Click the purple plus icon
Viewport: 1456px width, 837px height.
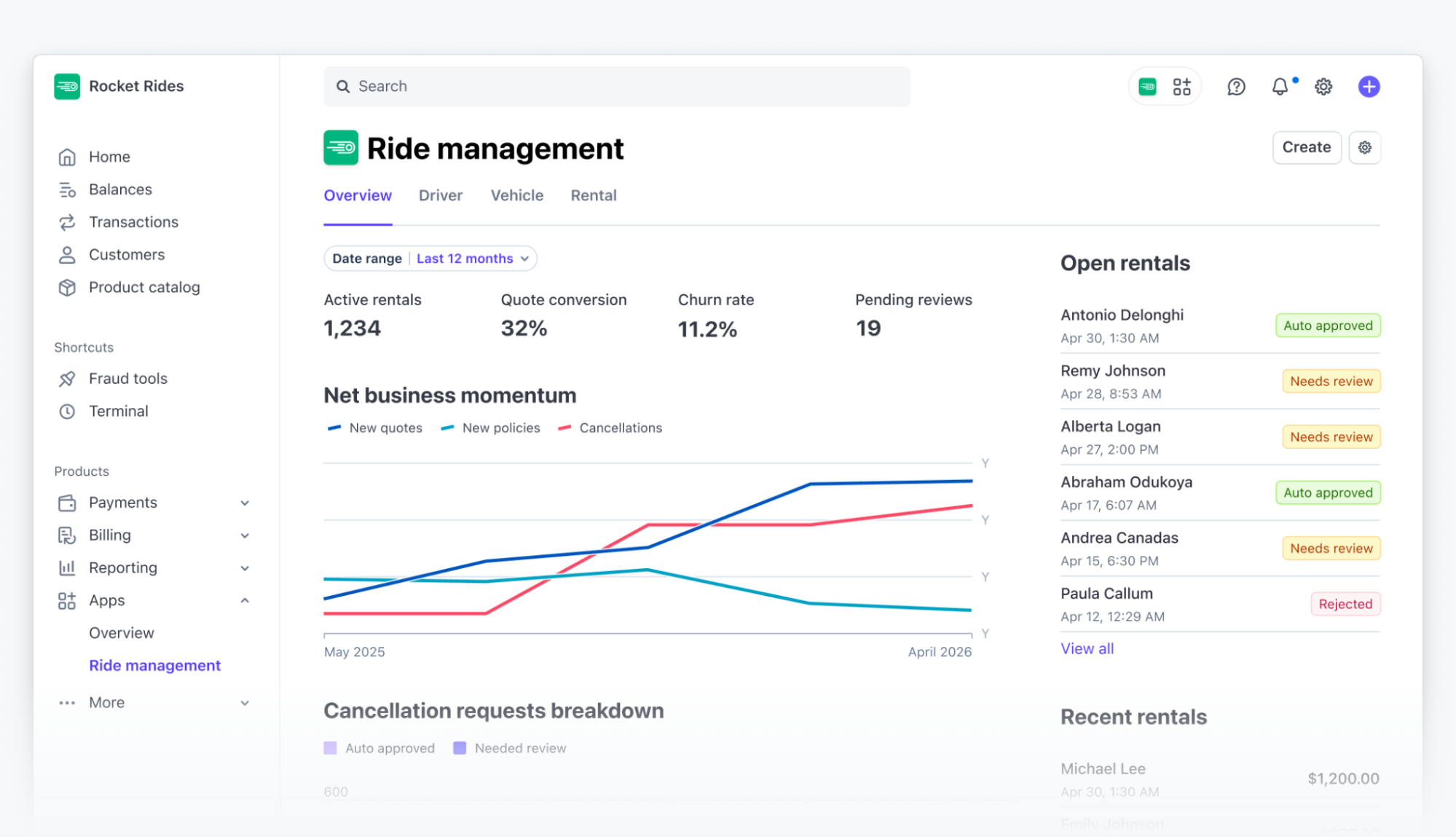click(1369, 87)
